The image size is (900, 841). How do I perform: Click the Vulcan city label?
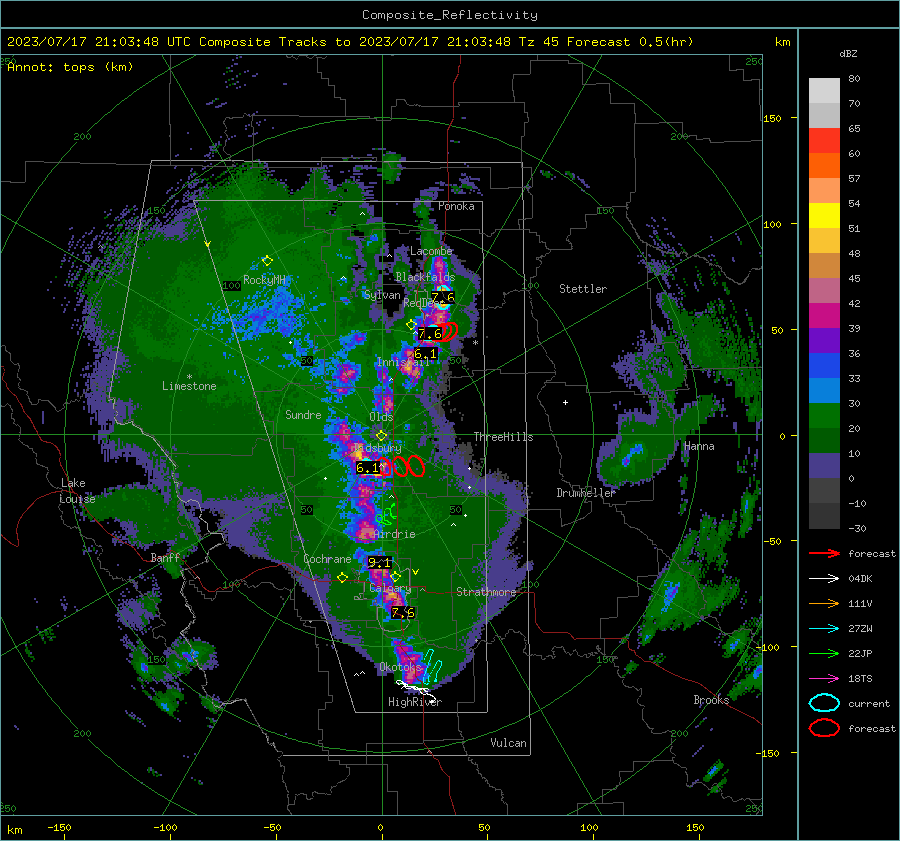[x=508, y=743]
